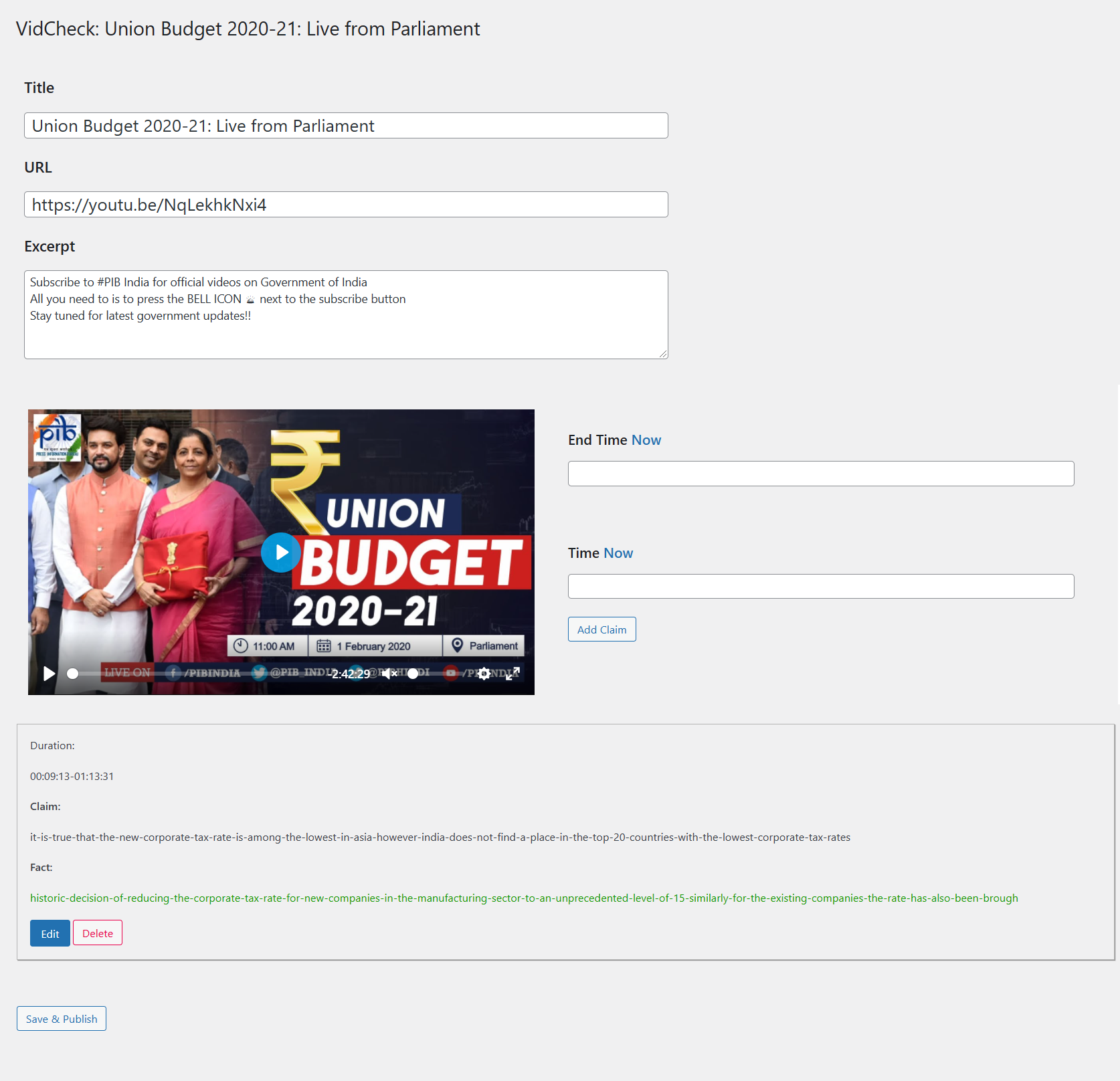Click Save & Publish

tap(62, 1019)
